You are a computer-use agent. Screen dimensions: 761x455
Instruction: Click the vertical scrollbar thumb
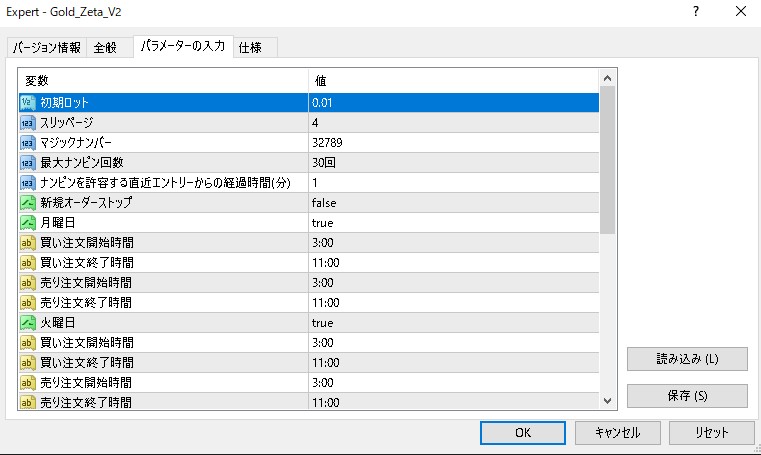click(607, 160)
